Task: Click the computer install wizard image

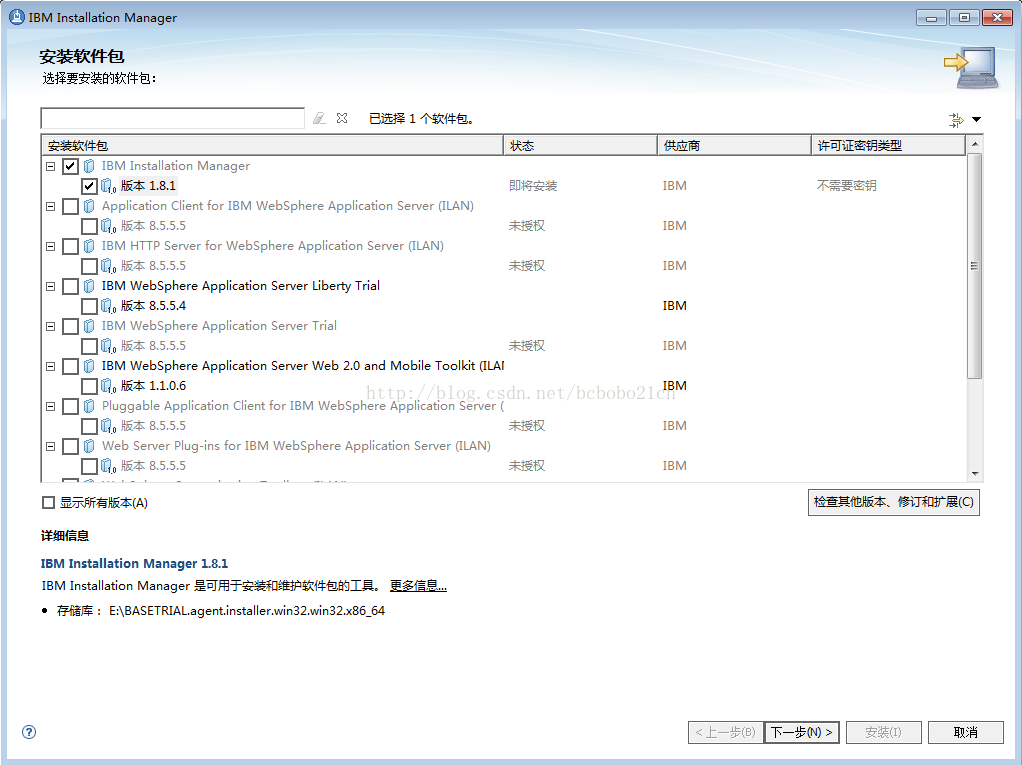Action: (x=971, y=67)
